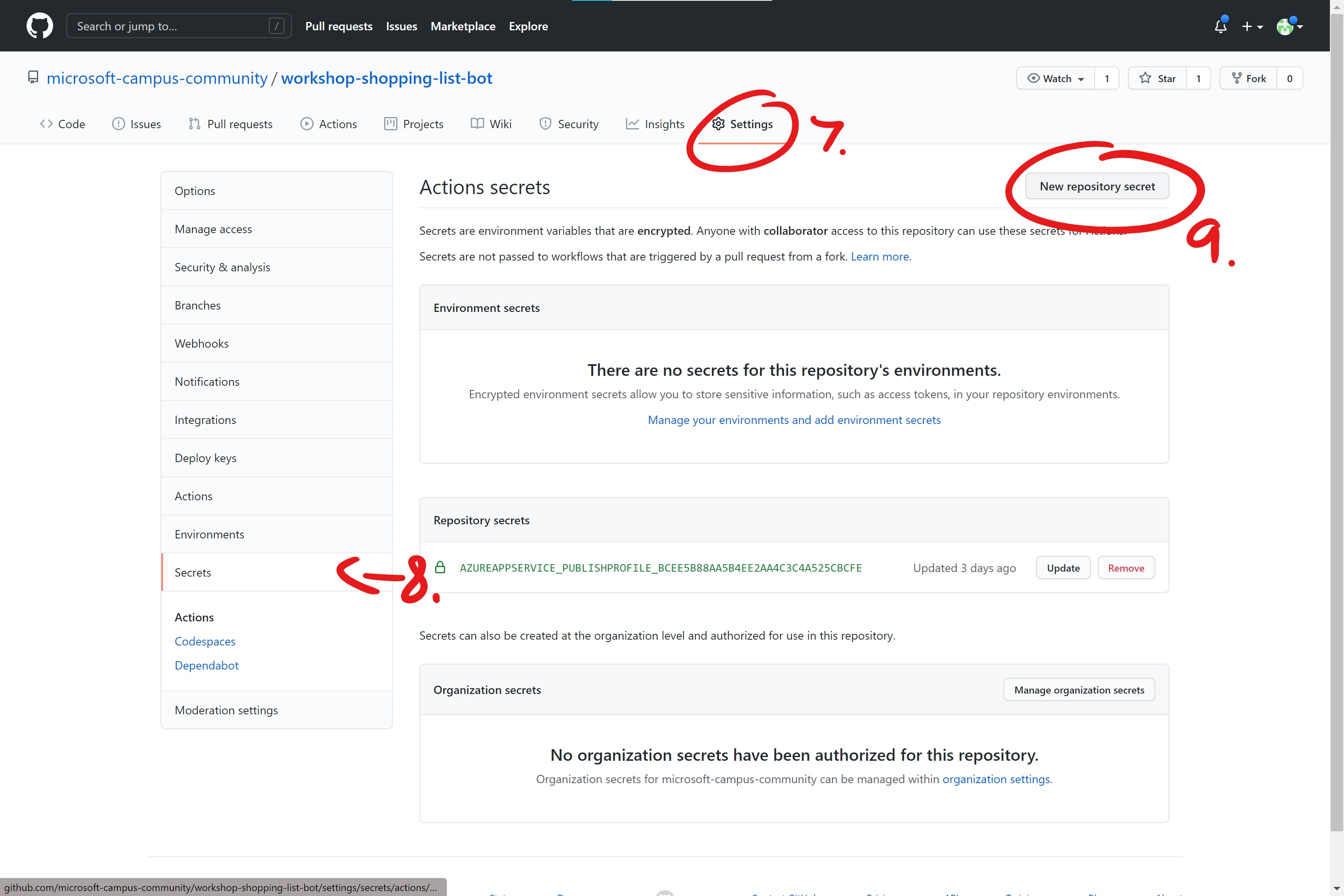Select Deploy keys in sidebar

point(205,458)
